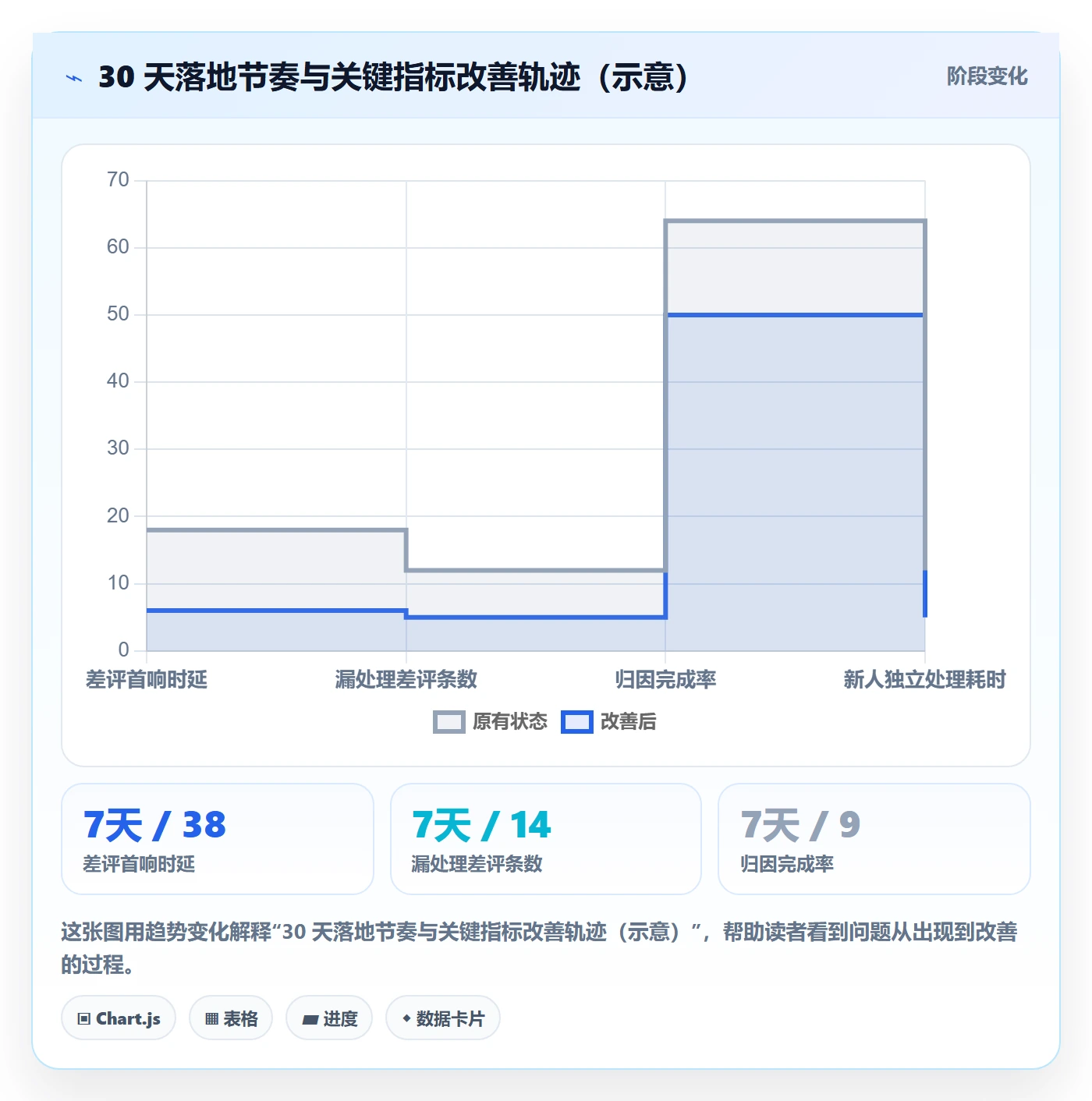Click the 新人独立处理耗时 x-axis label

(x=925, y=680)
